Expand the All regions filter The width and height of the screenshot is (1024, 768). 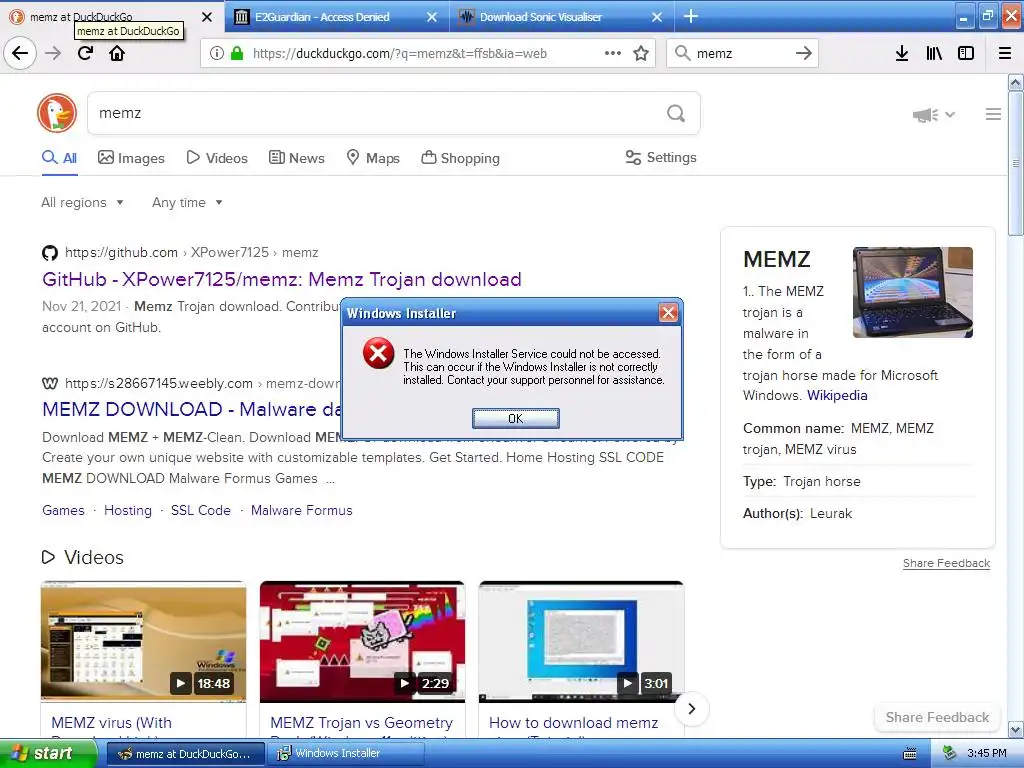[x=82, y=202]
